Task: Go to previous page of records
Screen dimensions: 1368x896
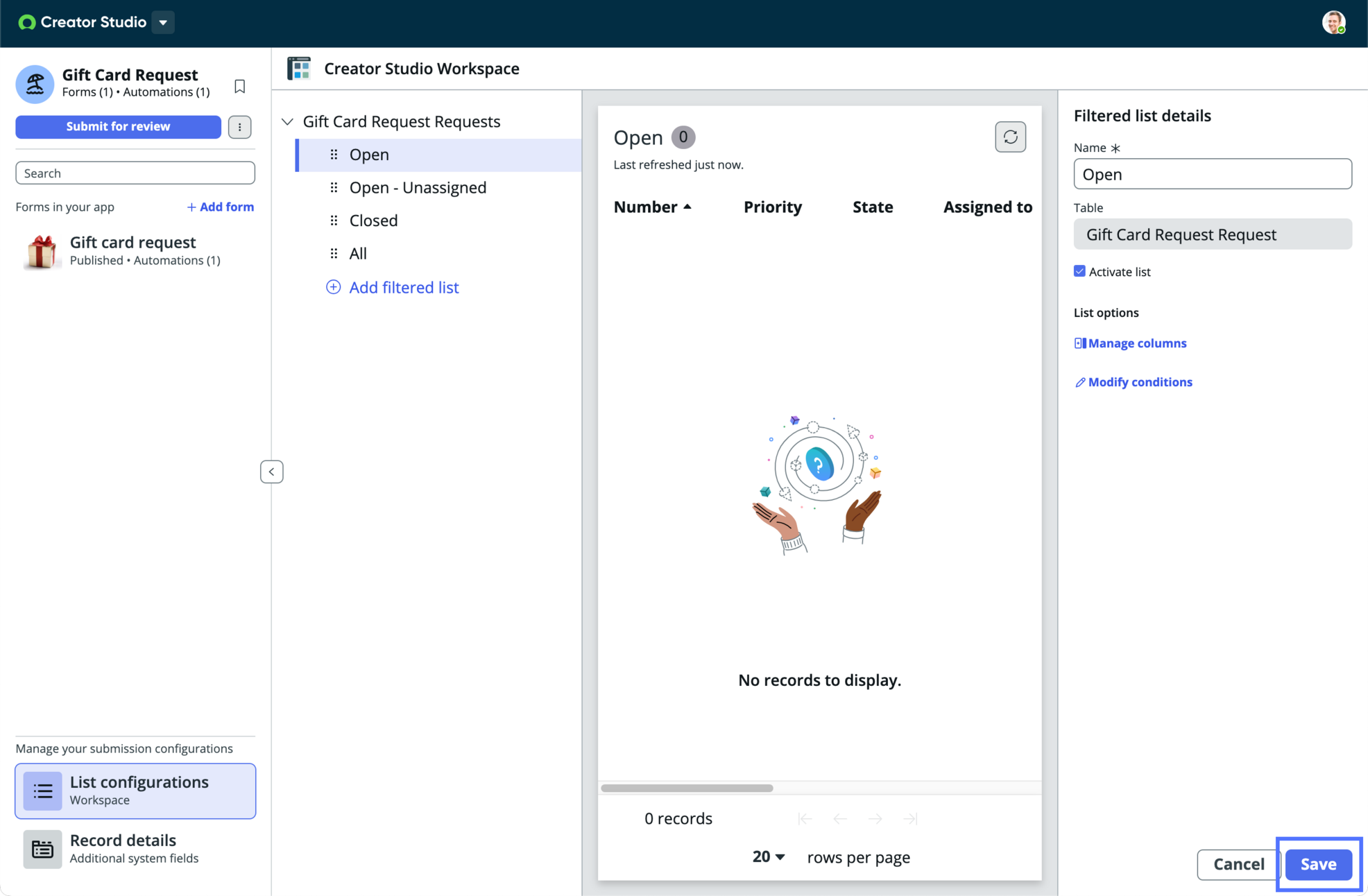Action: 840,819
